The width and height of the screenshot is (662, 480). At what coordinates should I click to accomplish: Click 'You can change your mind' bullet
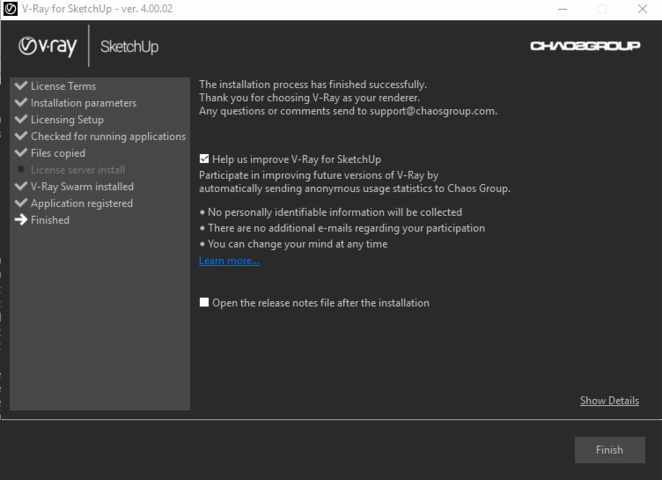coord(293,244)
